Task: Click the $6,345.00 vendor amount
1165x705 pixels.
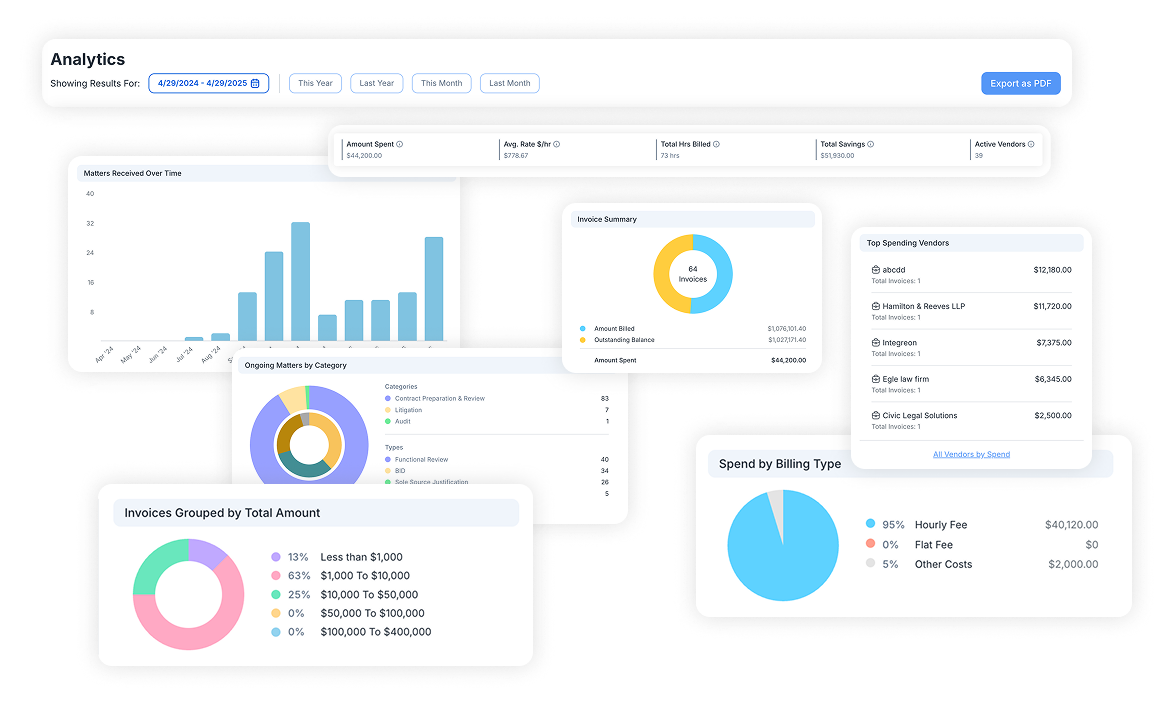Action: click(x=1053, y=379)
